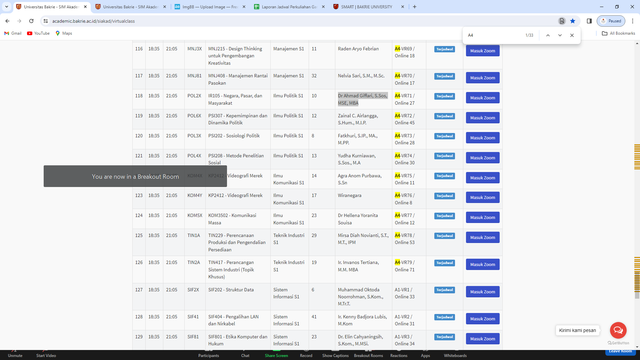Go back to the previous page
640x360 pixels.
tap(7, 21)
